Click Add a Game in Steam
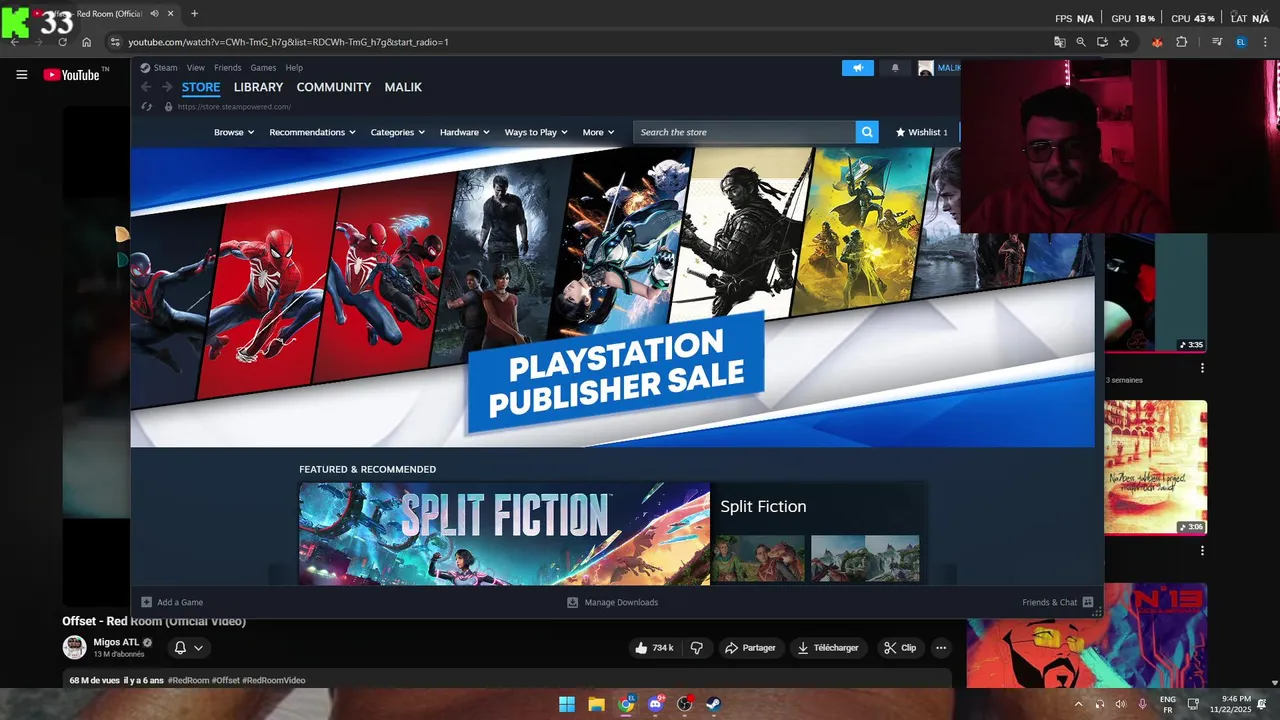Screen dimensions: 1280x720 [172, 602]
